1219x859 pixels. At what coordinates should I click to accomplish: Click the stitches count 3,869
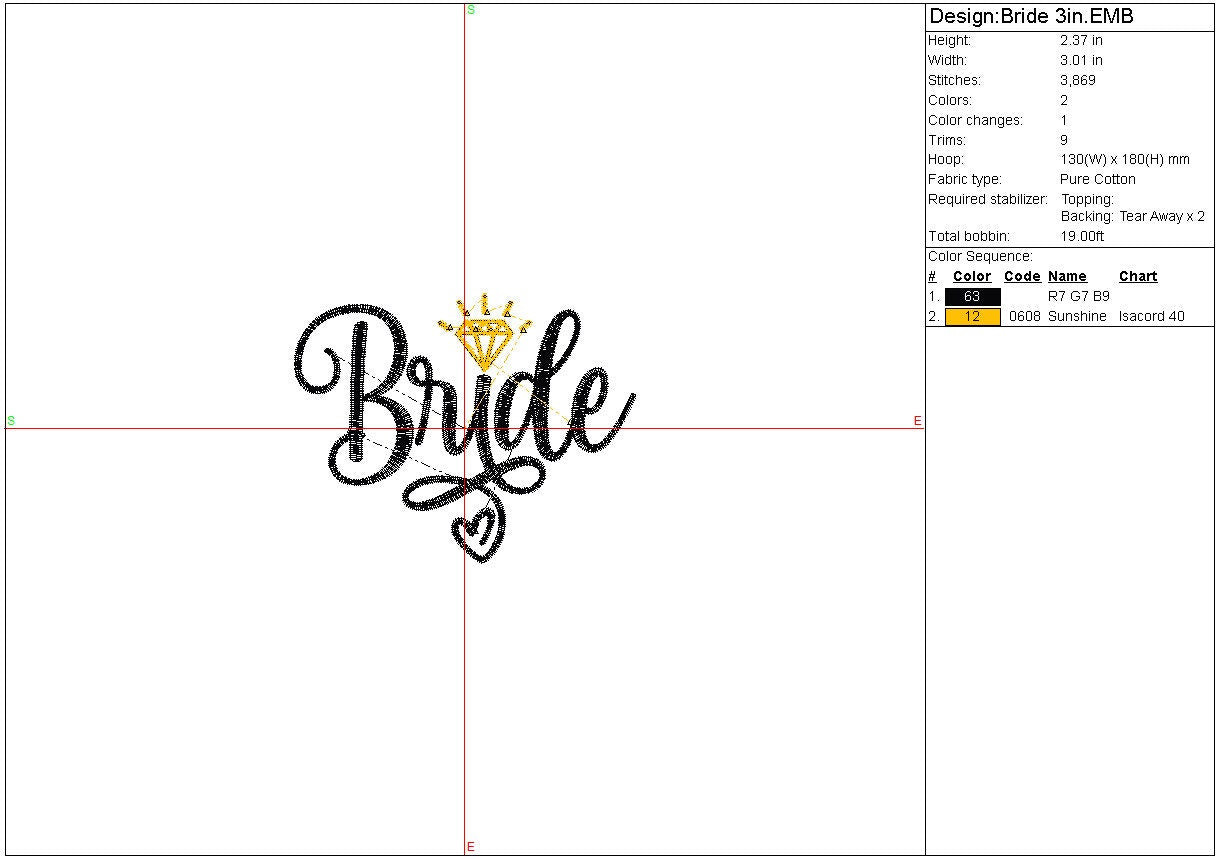(x=1078, y=81)
